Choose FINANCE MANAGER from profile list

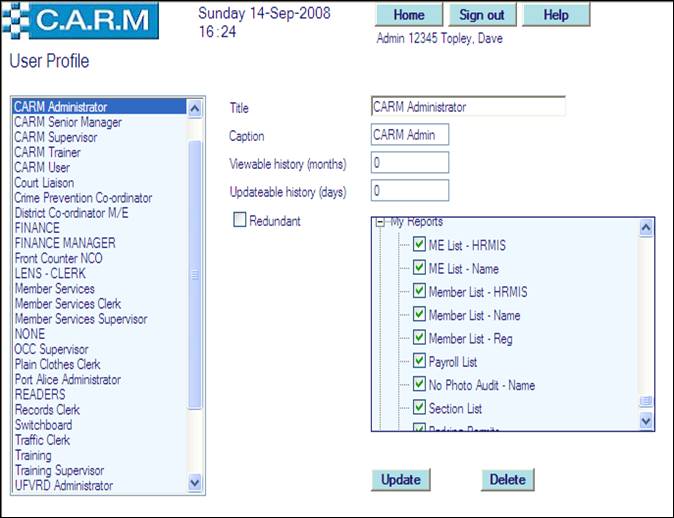coord(64,243)
